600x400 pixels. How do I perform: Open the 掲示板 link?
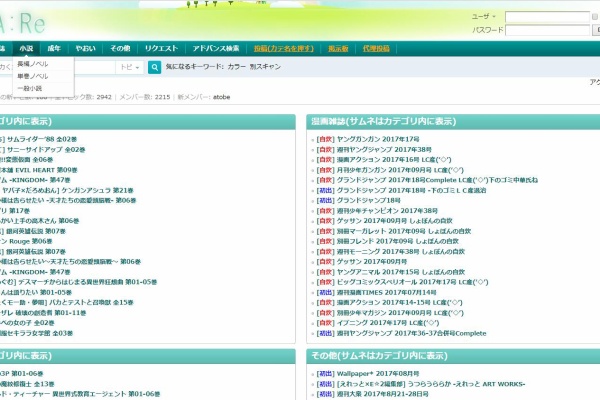(x=338, y=49)
